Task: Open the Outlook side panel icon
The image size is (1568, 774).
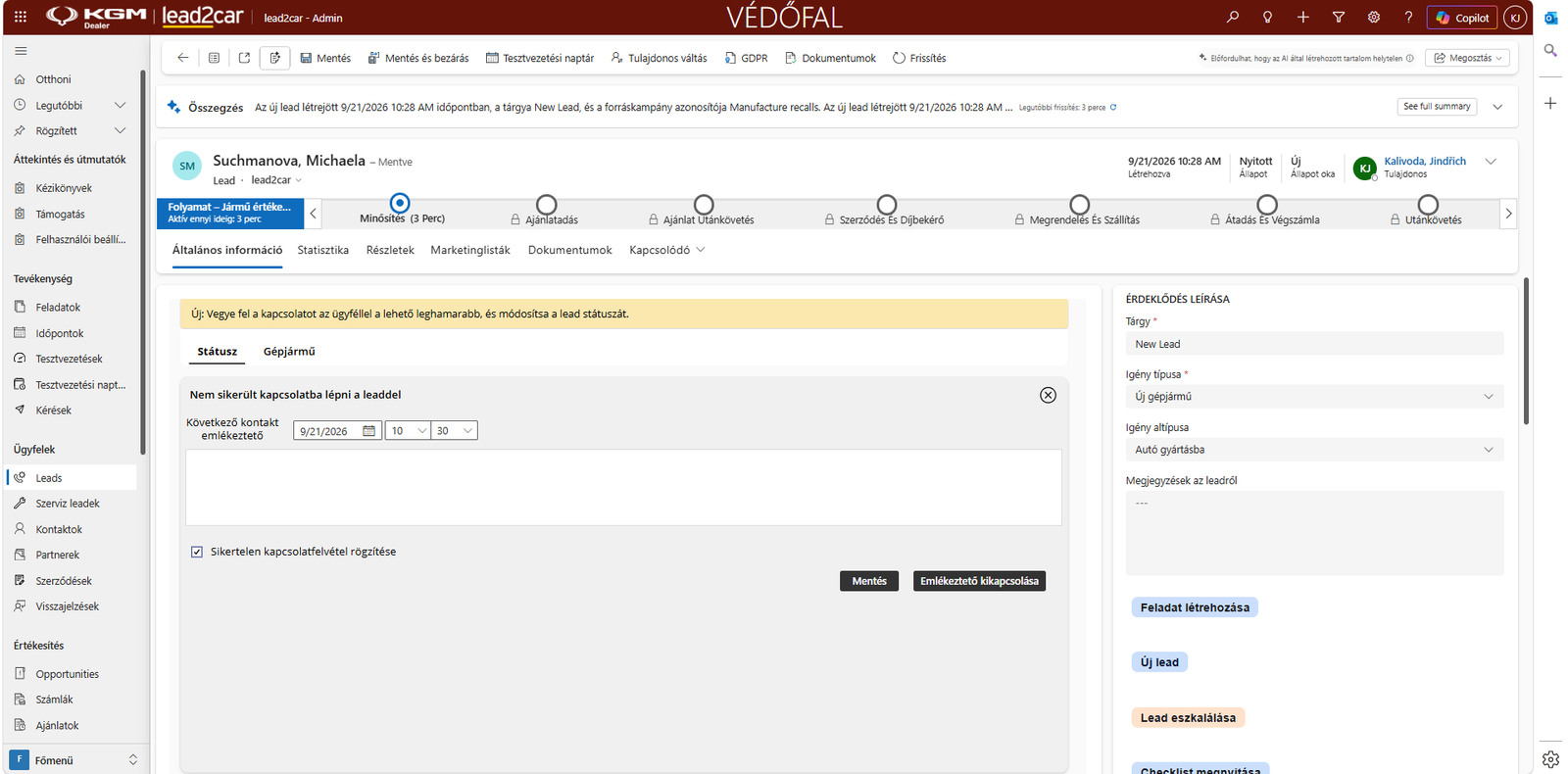Action: click(x=1550, y=18)
